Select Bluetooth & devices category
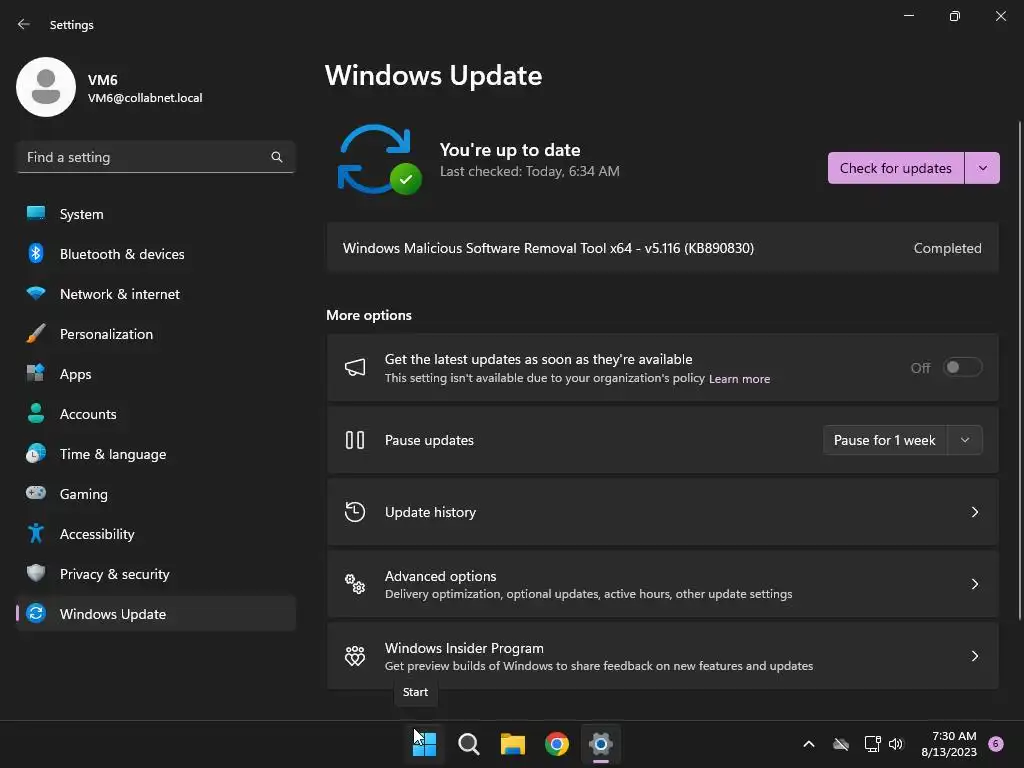 pyautogui.click(x=155, y=253)
